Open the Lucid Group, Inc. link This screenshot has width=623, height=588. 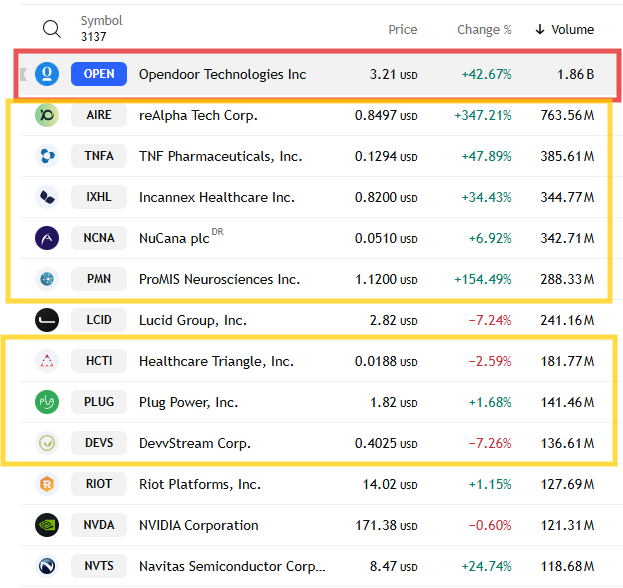193,320
